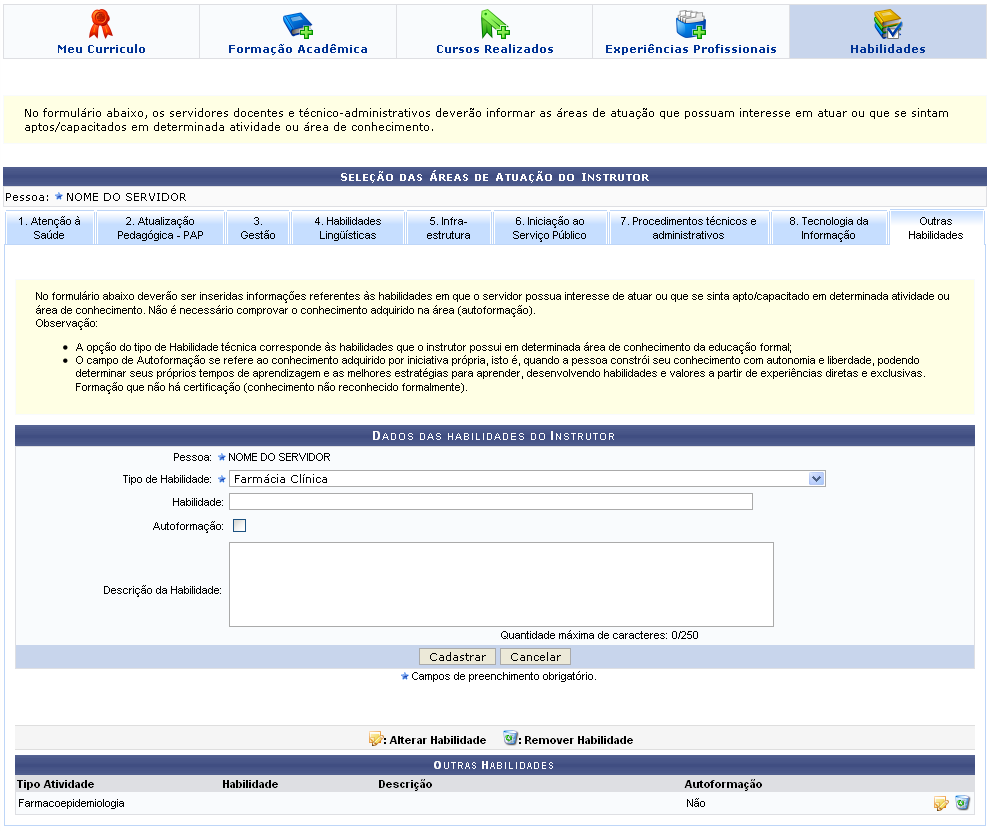Image resolution: width=989 pixels, height=831 pixels.
Task: Click the Descrição column header
Action: point(405,784)
